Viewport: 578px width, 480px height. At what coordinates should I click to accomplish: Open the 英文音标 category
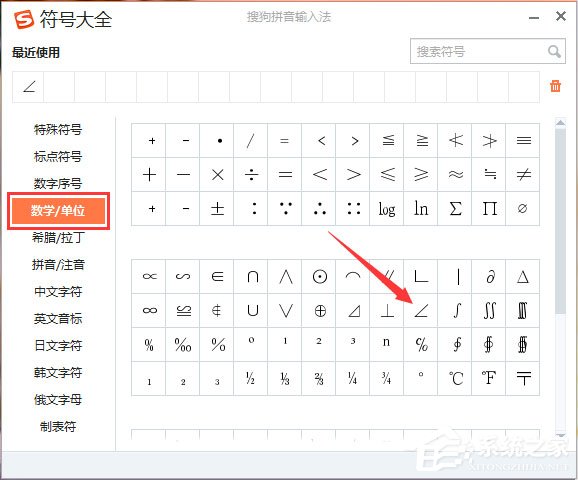[58, 319]
